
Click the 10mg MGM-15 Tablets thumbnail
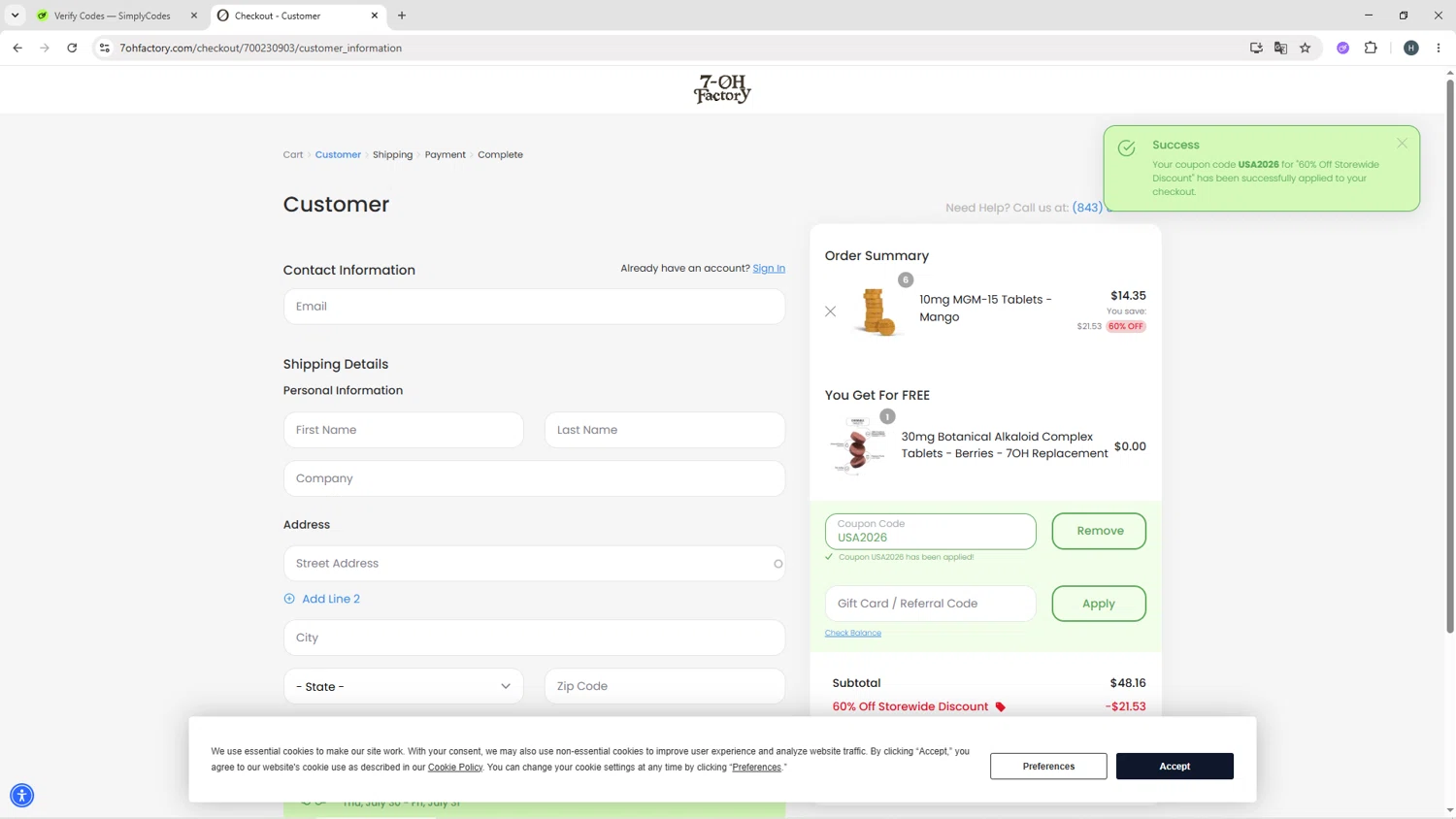876,311
